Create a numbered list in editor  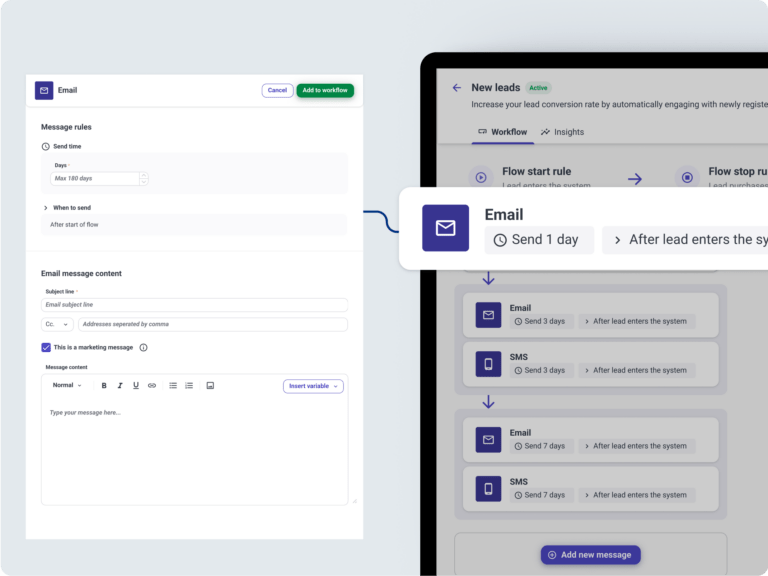189,385
